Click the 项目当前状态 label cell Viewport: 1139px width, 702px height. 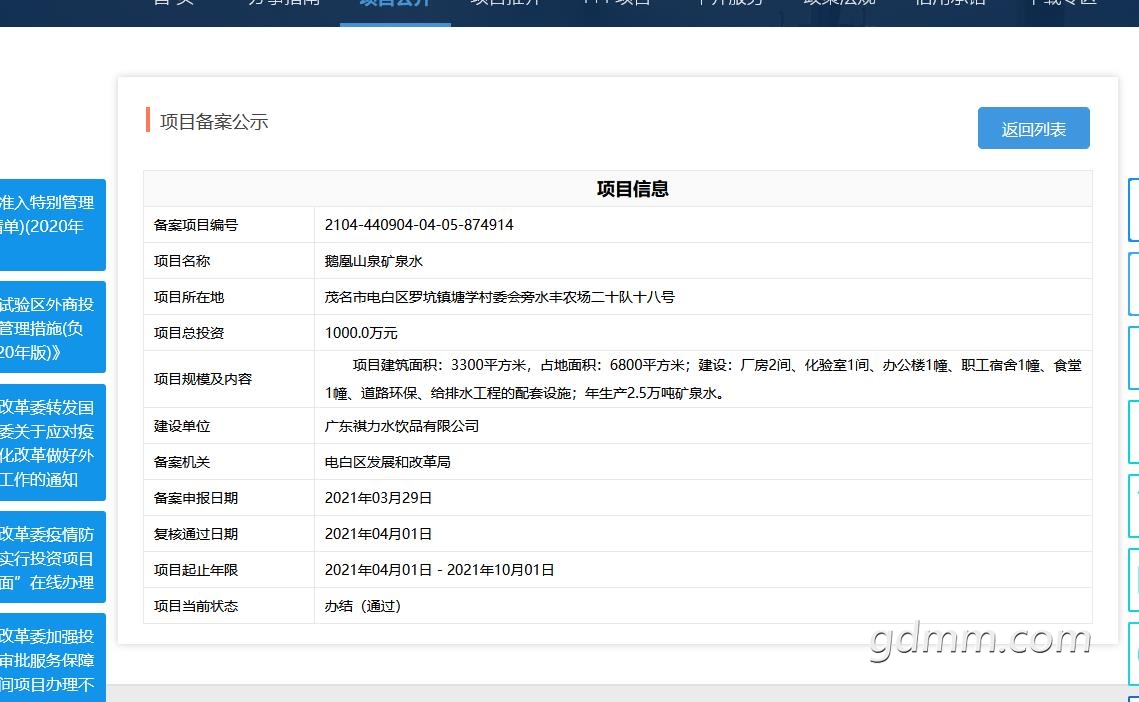pyautogui.click(x=229, y=605)
